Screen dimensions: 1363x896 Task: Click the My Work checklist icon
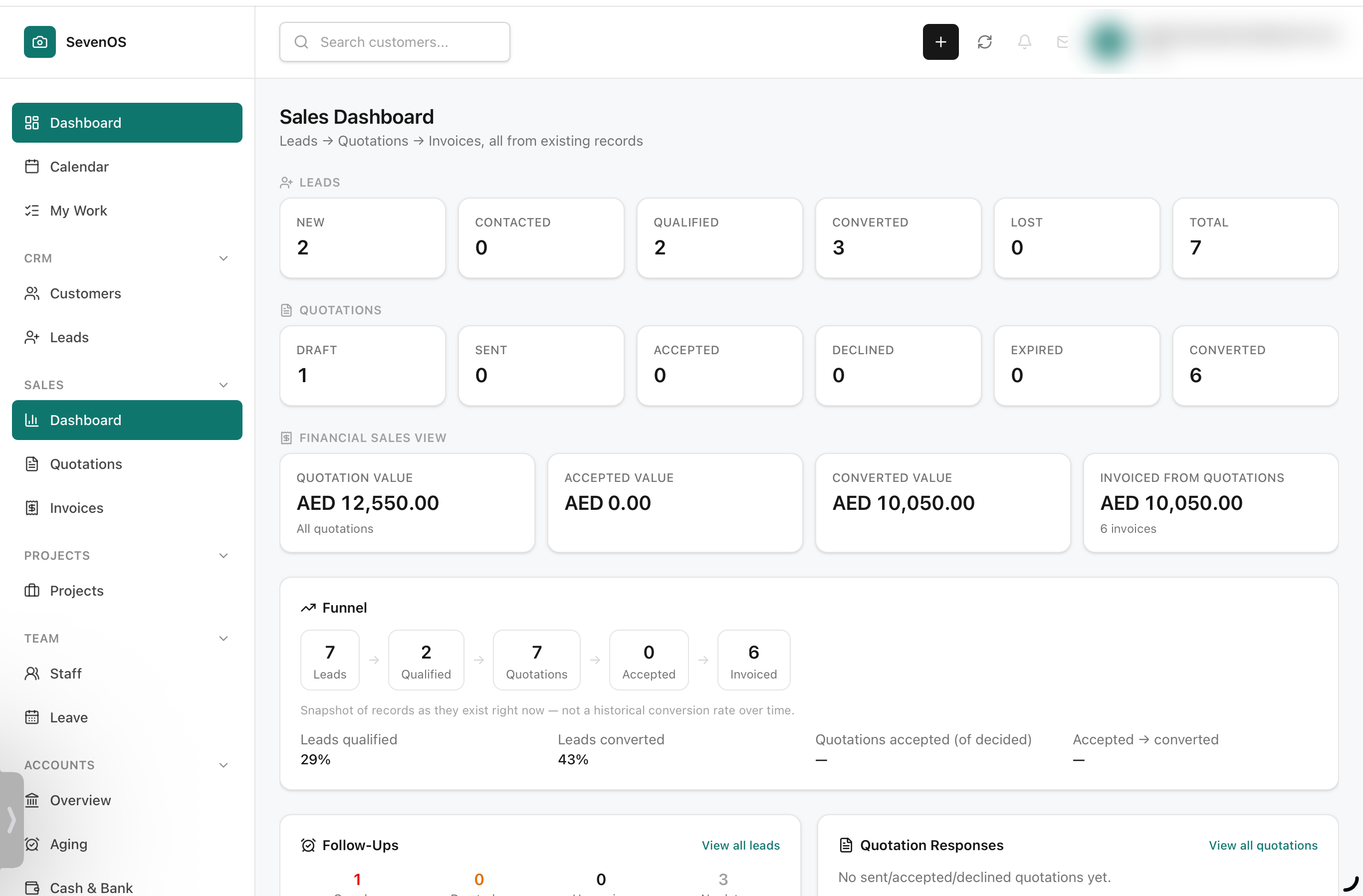click(x=32, y=211)
